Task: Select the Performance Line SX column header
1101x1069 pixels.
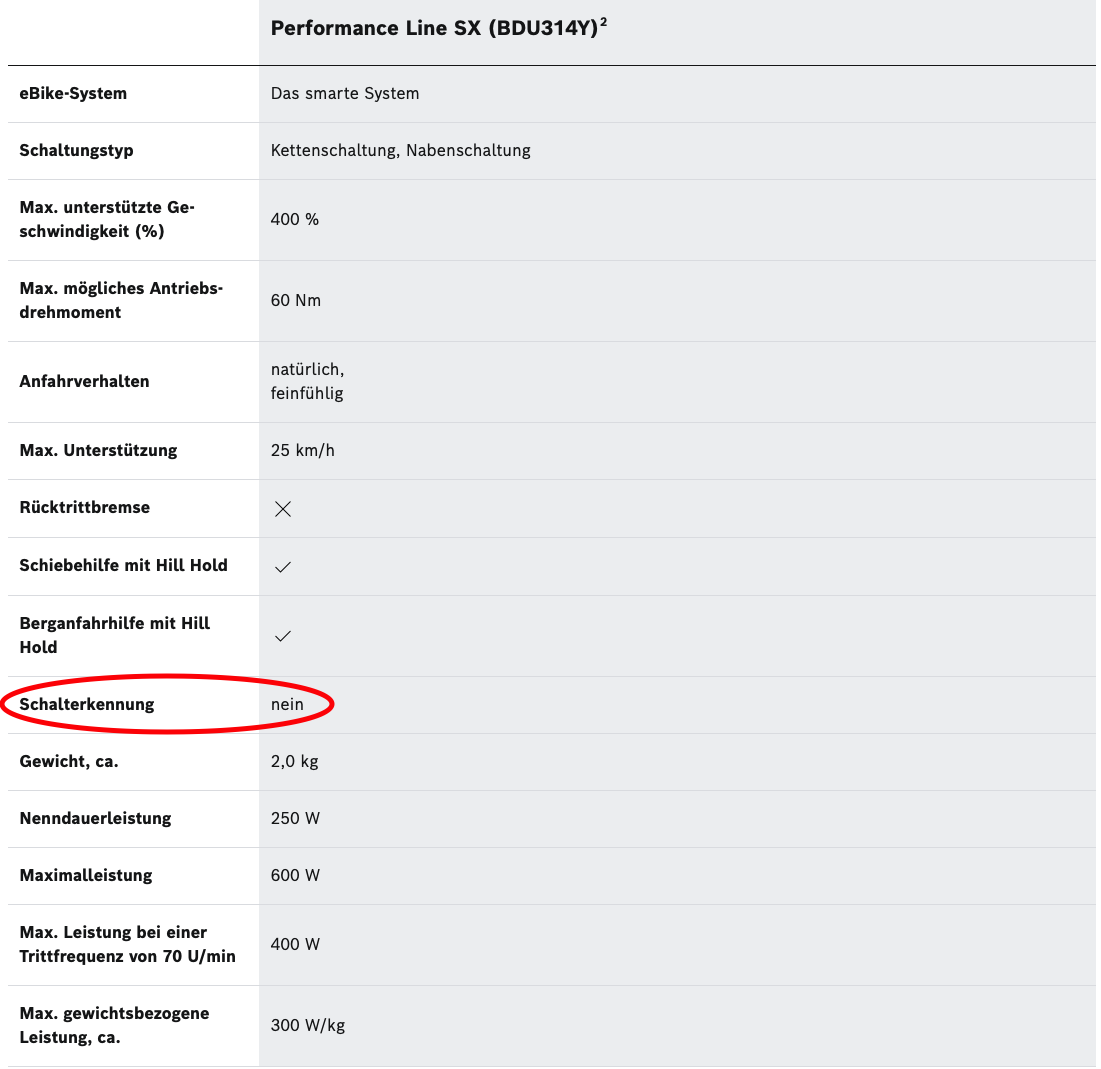Action: pyautogui.click(x=435, y=28)
